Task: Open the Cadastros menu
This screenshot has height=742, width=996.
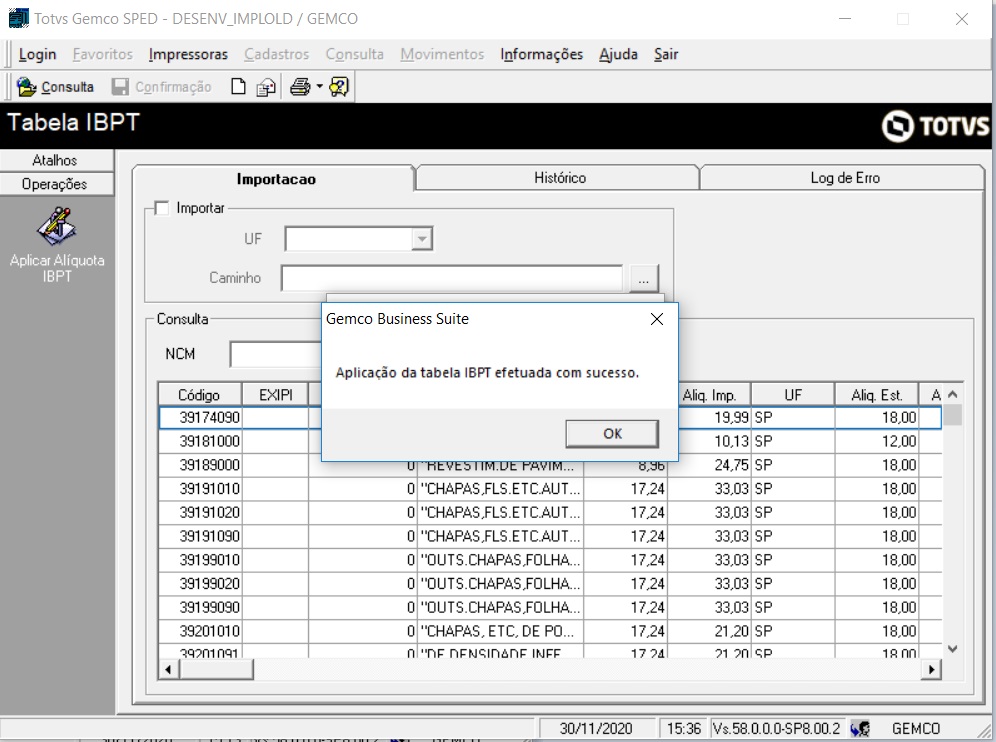Action: [276, 55]
